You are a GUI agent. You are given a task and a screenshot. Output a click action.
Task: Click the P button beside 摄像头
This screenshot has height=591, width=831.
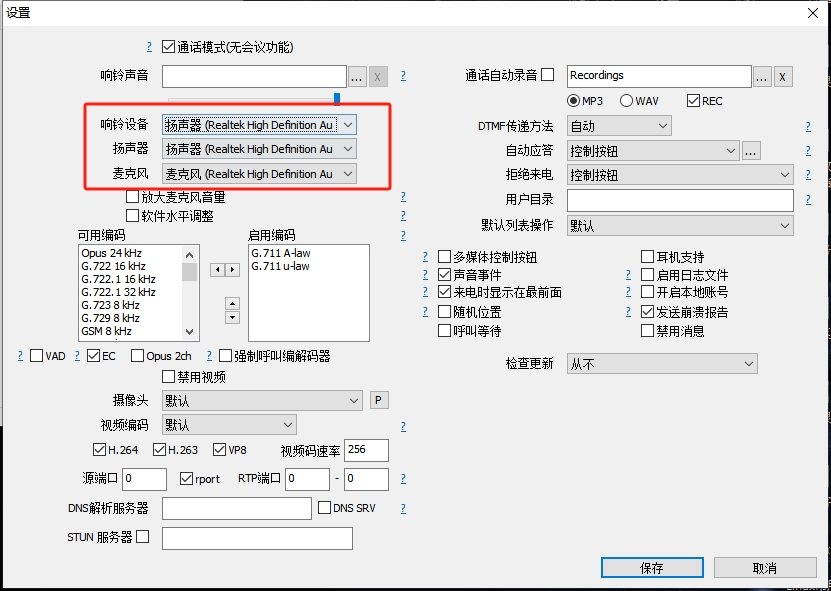coord(378,400)
